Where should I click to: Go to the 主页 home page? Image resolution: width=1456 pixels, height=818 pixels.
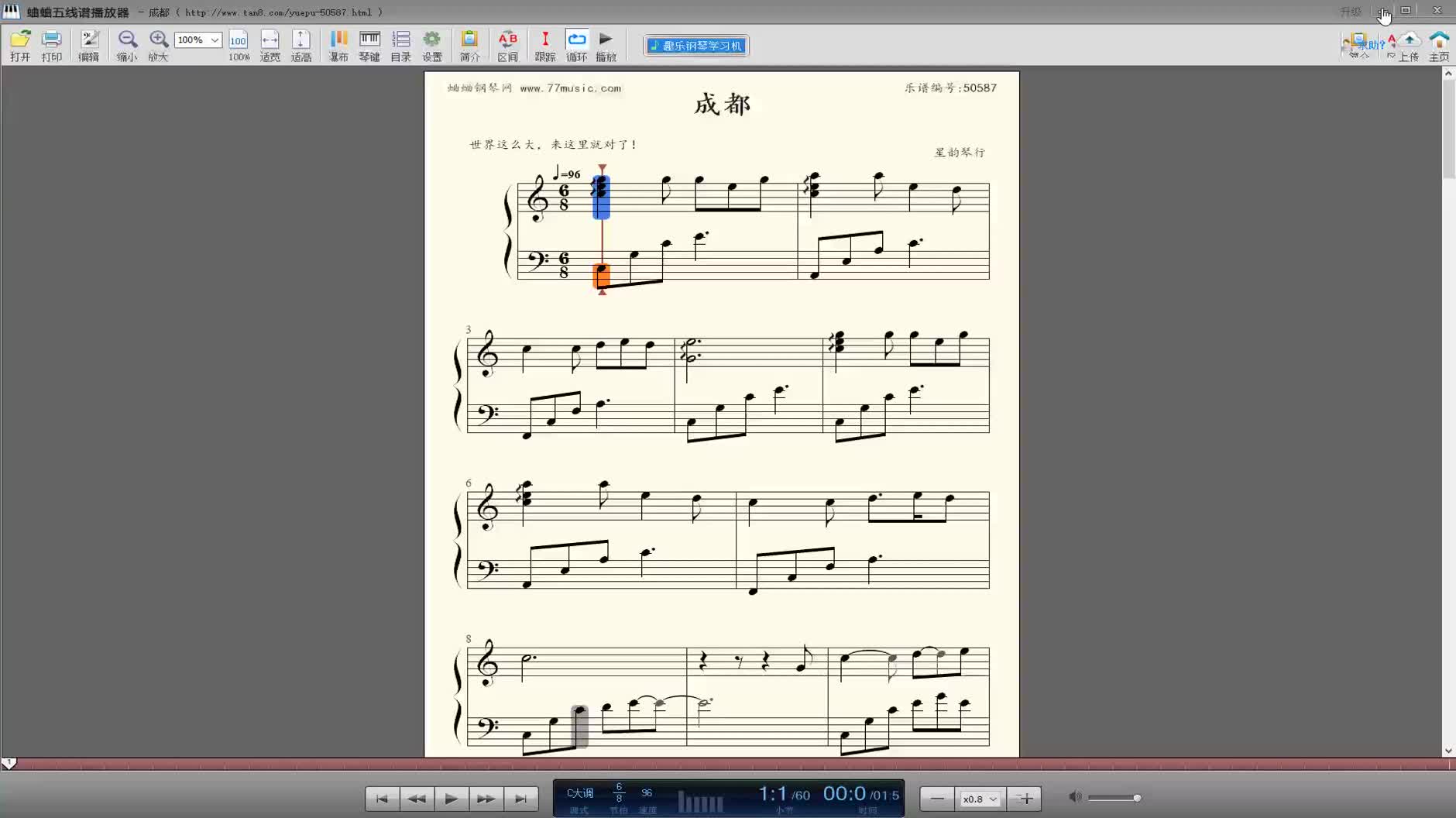1439,46
